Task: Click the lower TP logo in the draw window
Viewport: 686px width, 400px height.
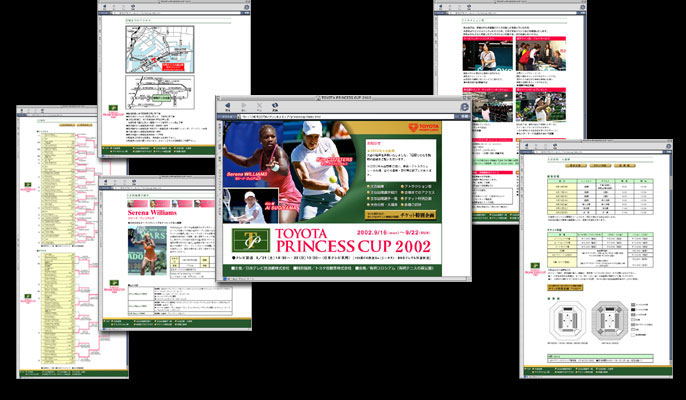Action: pos(28,296)
